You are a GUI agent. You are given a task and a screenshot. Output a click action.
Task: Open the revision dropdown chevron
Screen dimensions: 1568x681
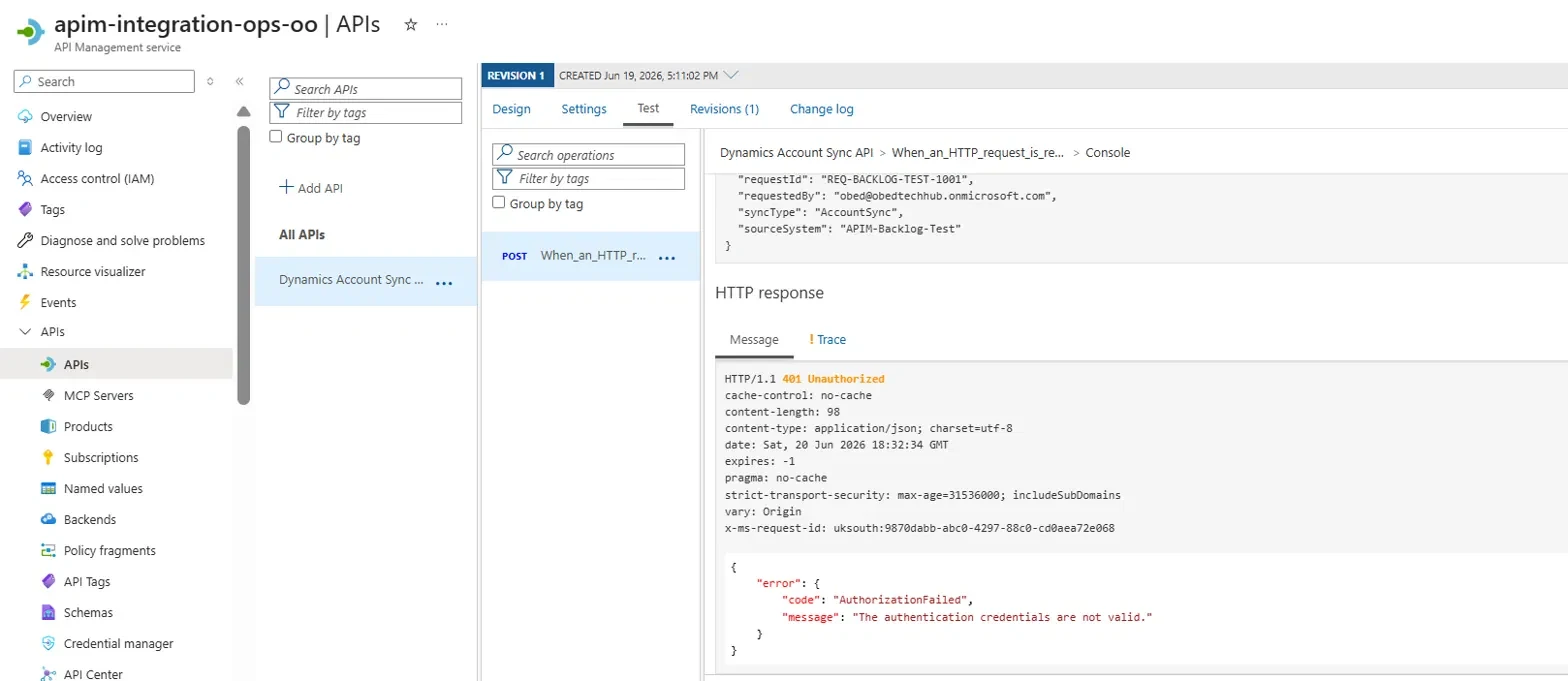(731, 76)
